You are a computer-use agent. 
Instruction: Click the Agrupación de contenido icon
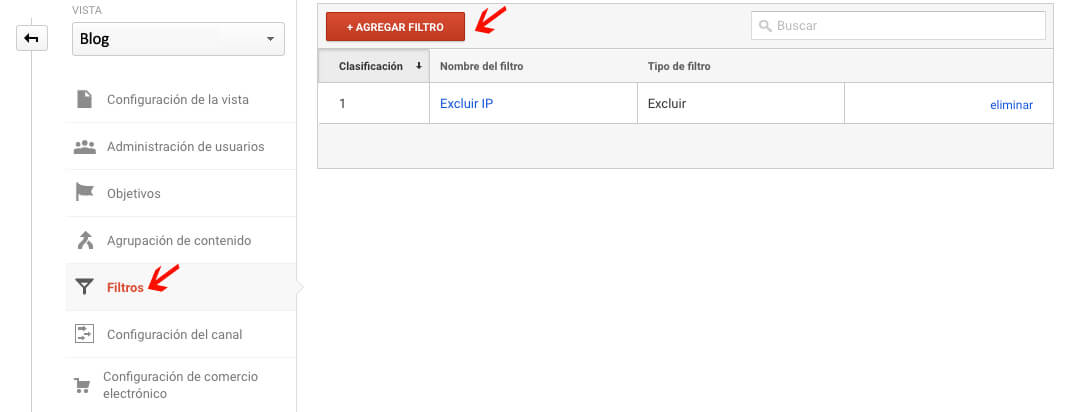coord(84,240)
